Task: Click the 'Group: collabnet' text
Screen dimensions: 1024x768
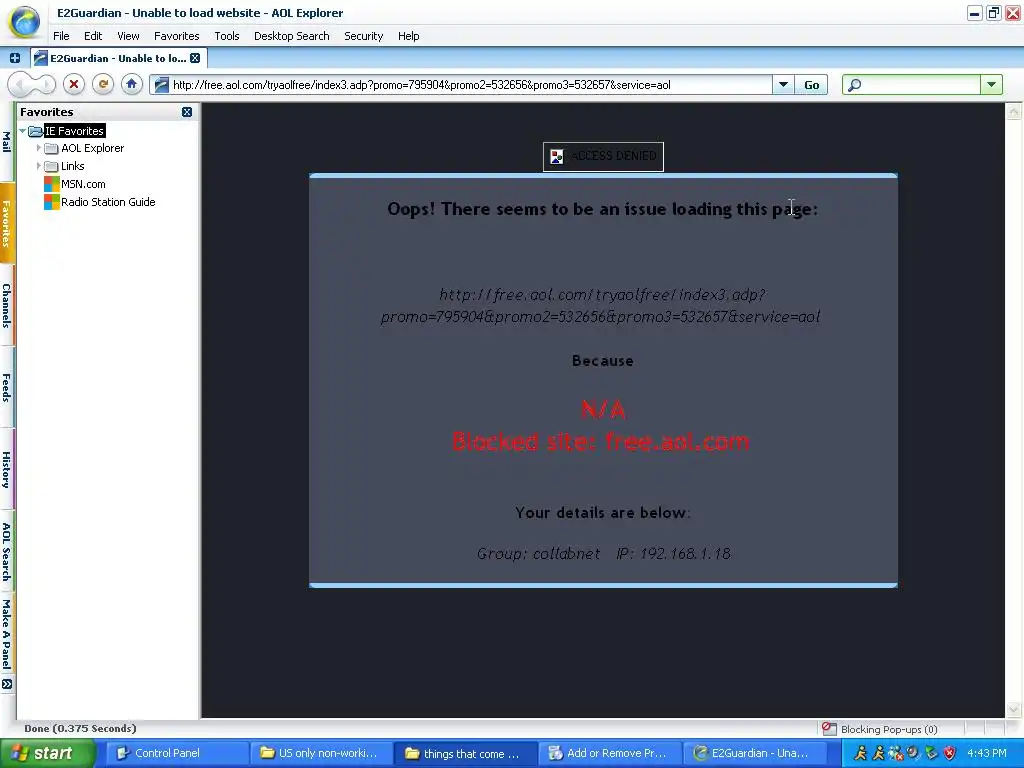Action: click(538, 554)
